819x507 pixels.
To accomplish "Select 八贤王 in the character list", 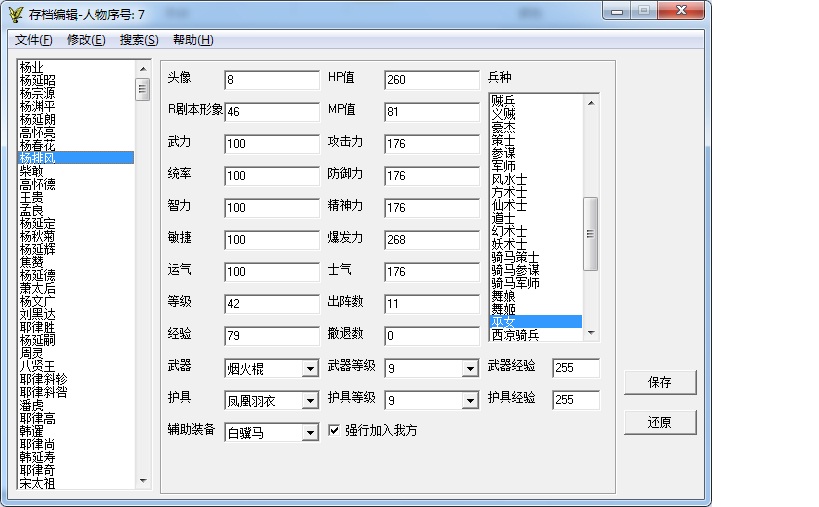I will (76, 366).
